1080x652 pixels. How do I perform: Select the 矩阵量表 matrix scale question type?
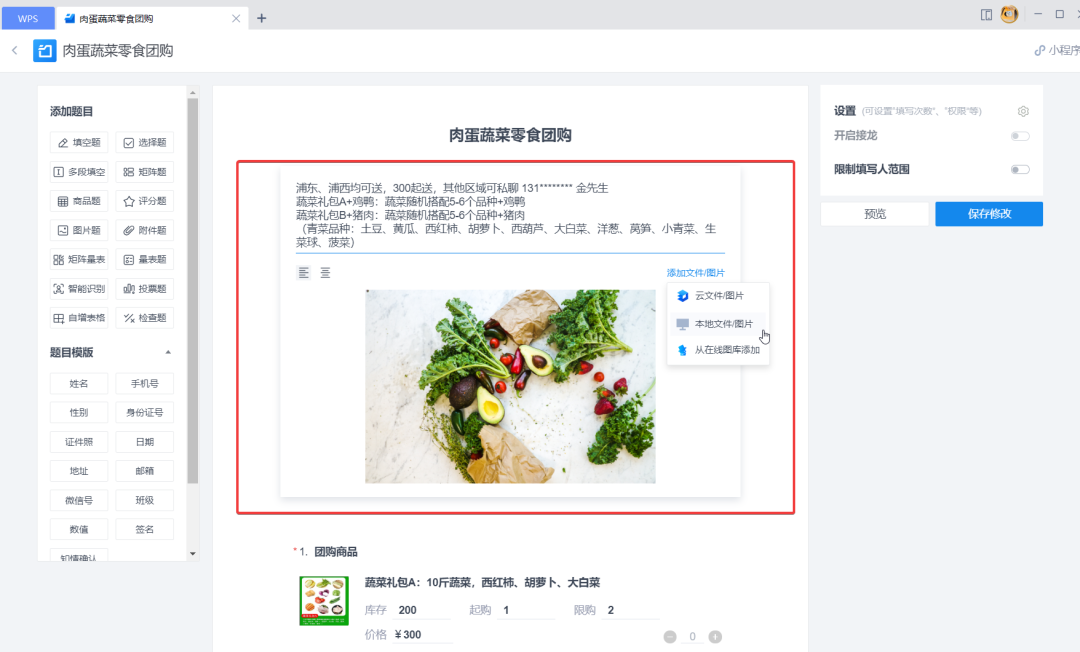coord(79,259)
